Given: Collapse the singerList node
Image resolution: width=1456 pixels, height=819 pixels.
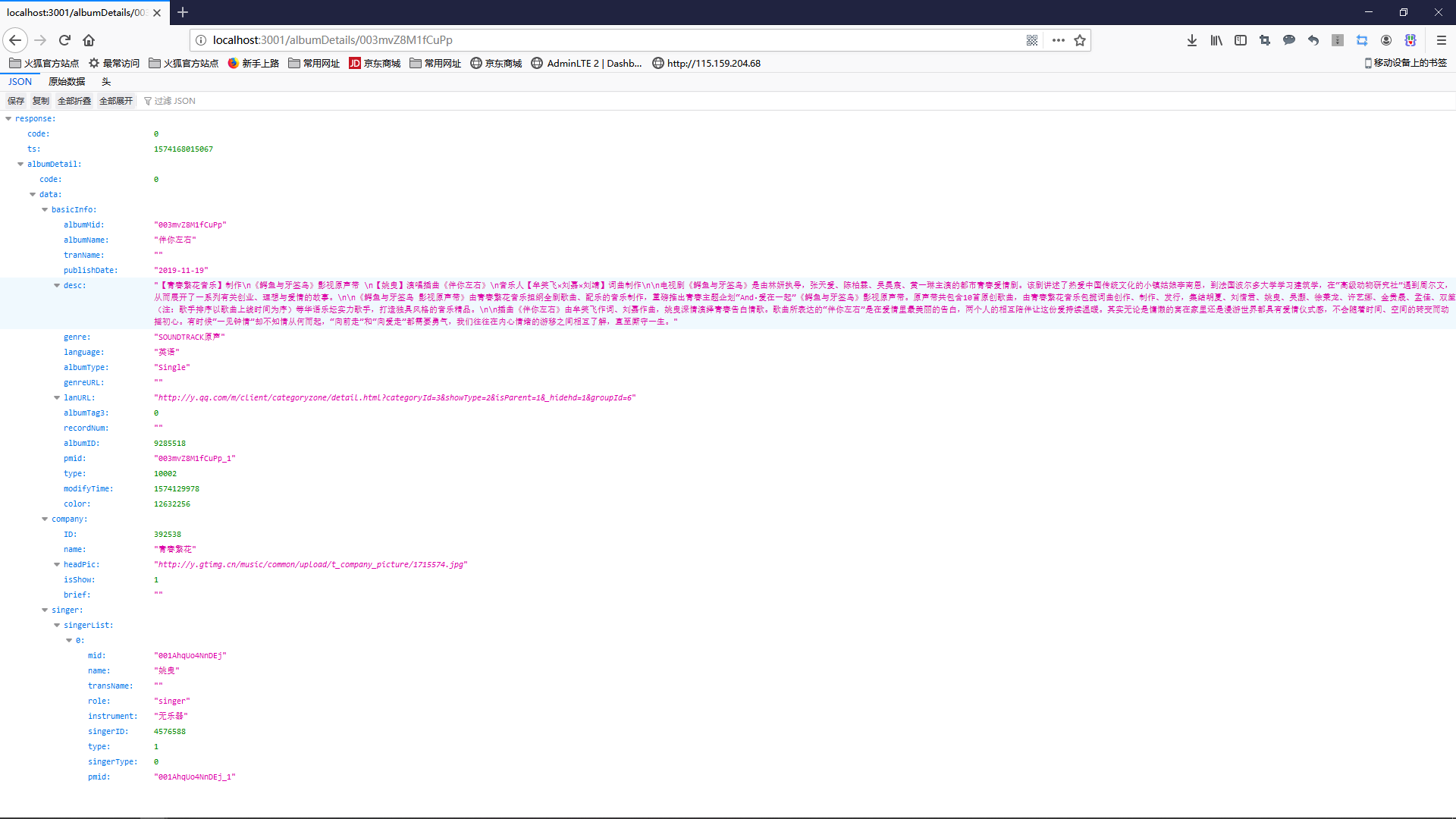Looking at the screenshot, I should click(57, 626).
